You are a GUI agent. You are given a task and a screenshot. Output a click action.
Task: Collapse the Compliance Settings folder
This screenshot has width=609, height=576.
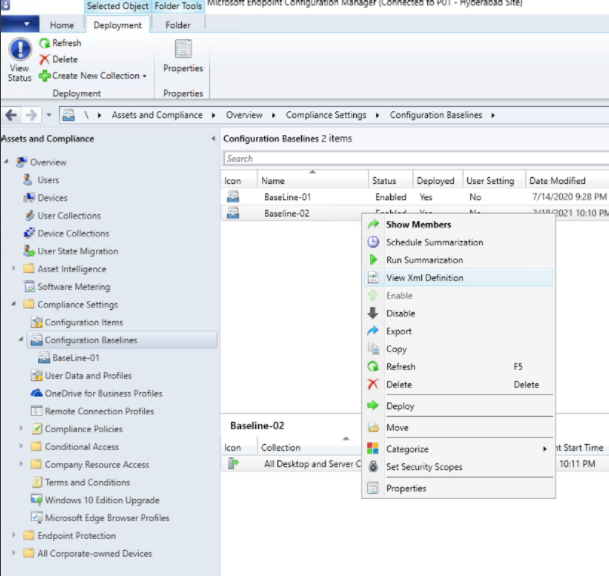[14, 304]
